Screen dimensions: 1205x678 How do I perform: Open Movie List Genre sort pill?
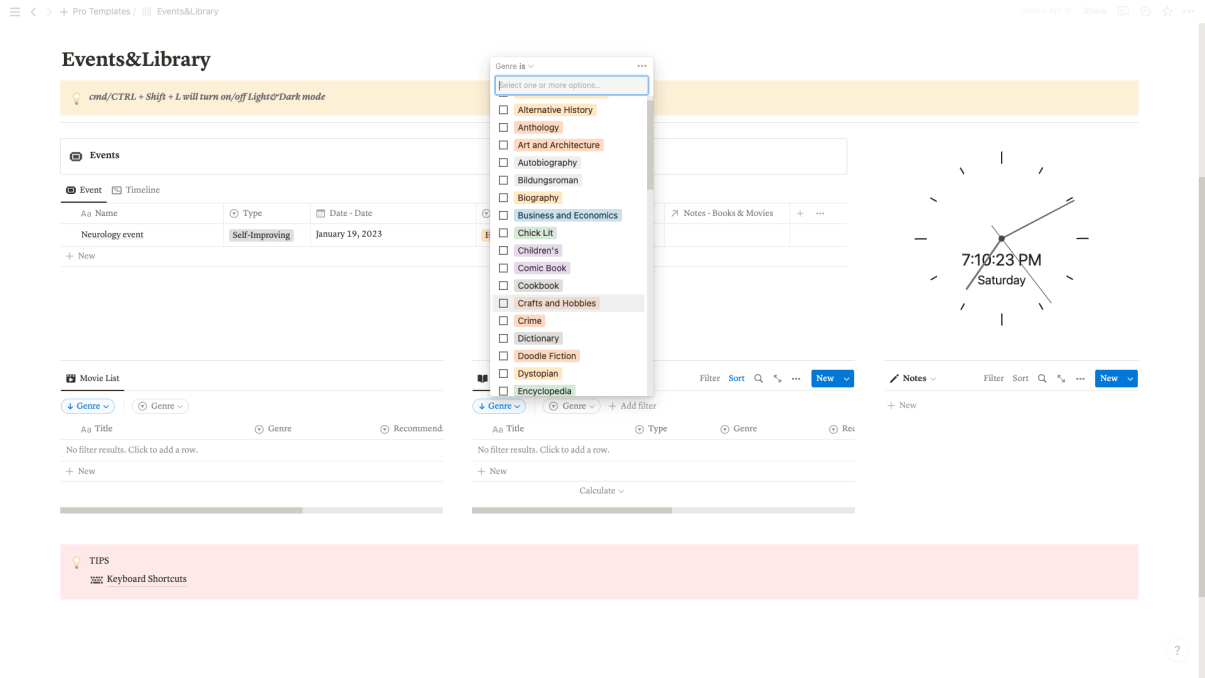pyautogui.click(x=88, y=406)
